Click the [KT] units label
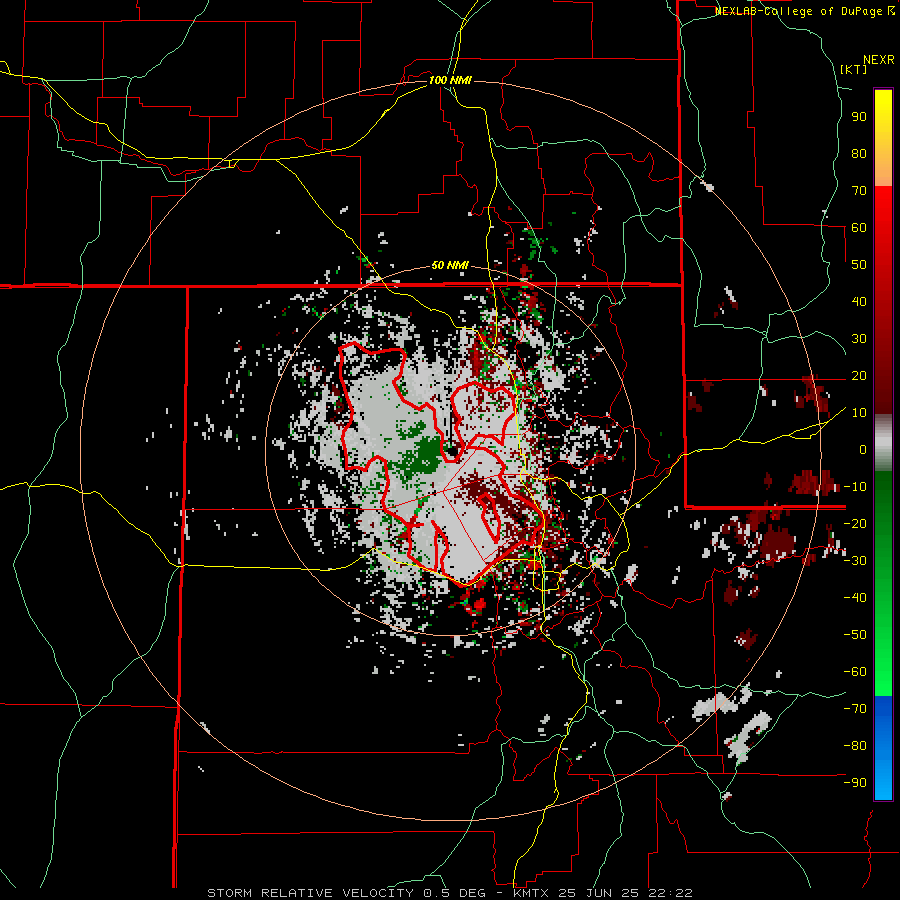 tap(853, 69)
